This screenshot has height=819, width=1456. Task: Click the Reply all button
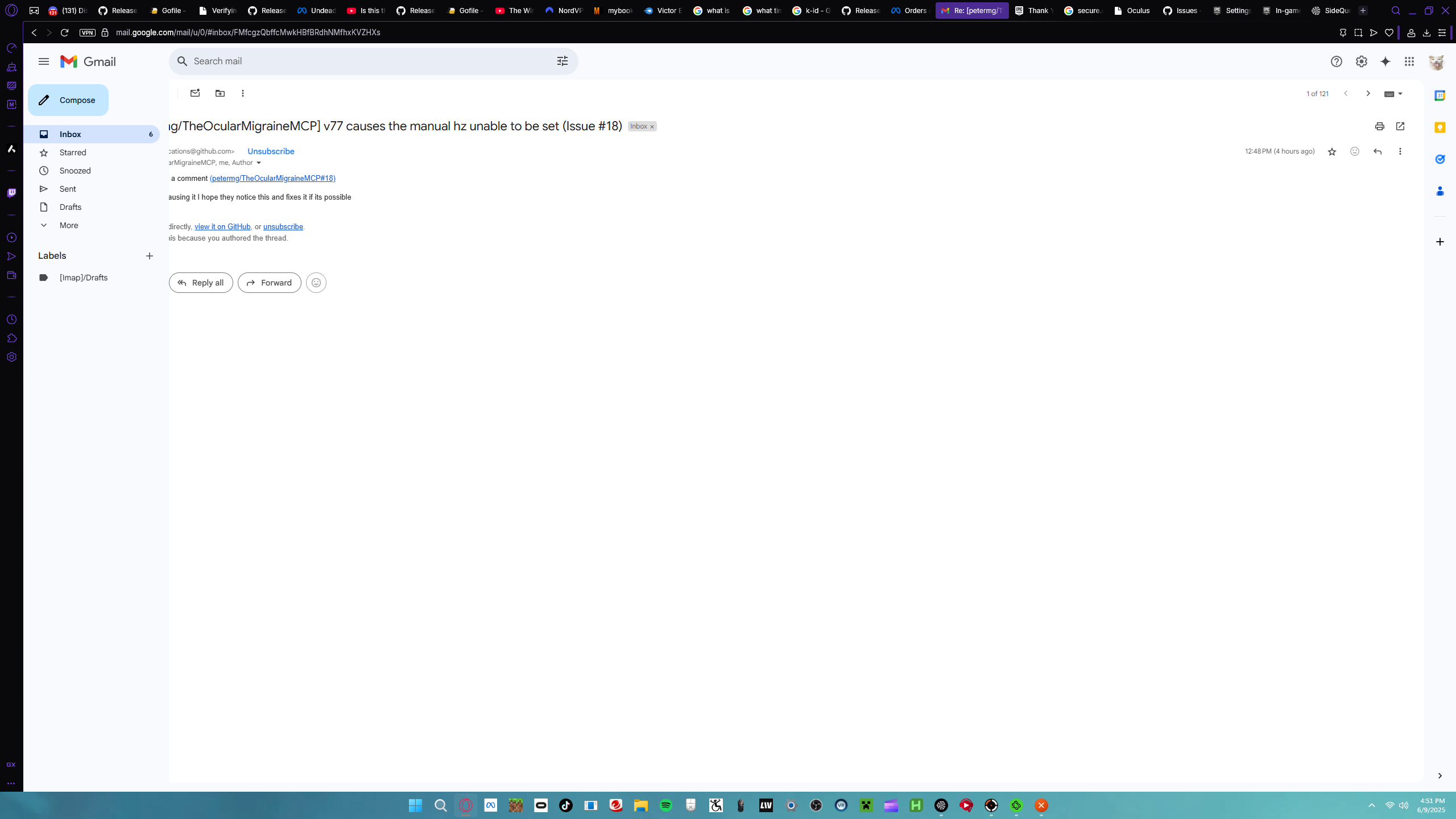[x=201, y=283]
